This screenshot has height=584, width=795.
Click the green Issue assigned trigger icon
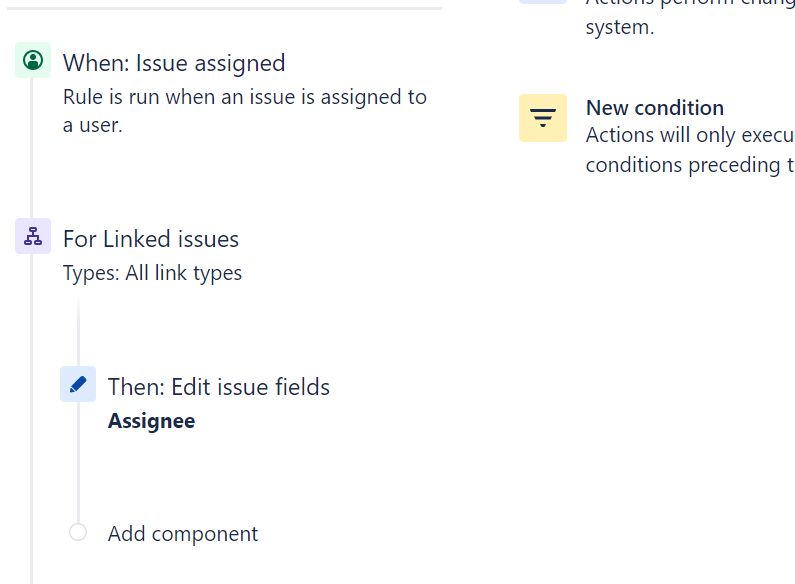33,60
